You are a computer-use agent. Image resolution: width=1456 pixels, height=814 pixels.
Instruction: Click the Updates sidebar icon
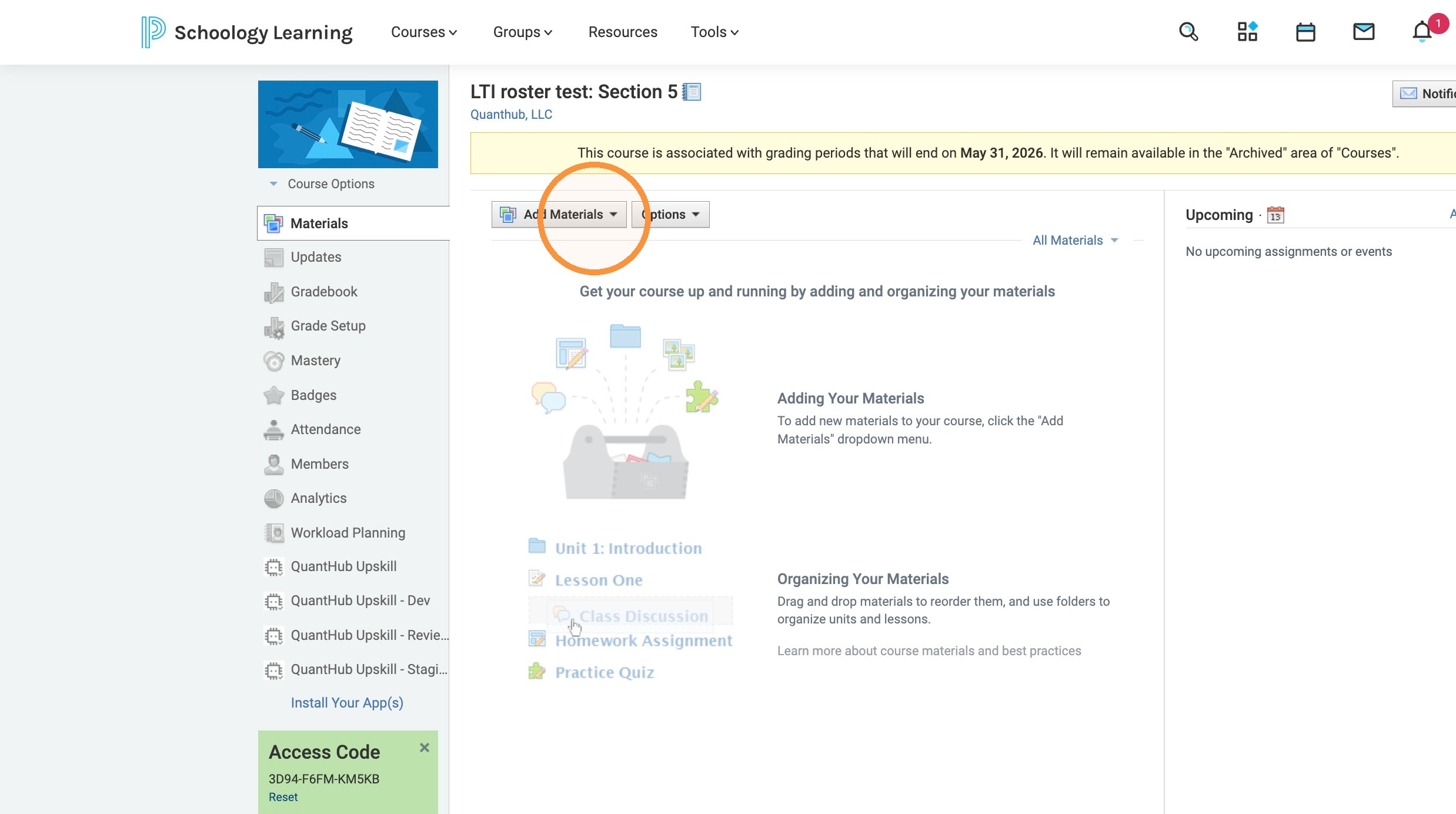(273, 258)
